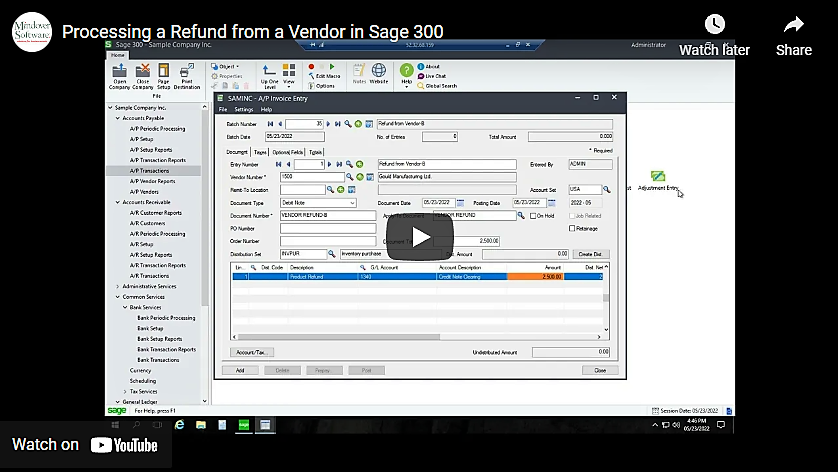Open Account Set finder magnifier
This screenshot has width=838, height=472.
tap(607, 190)
